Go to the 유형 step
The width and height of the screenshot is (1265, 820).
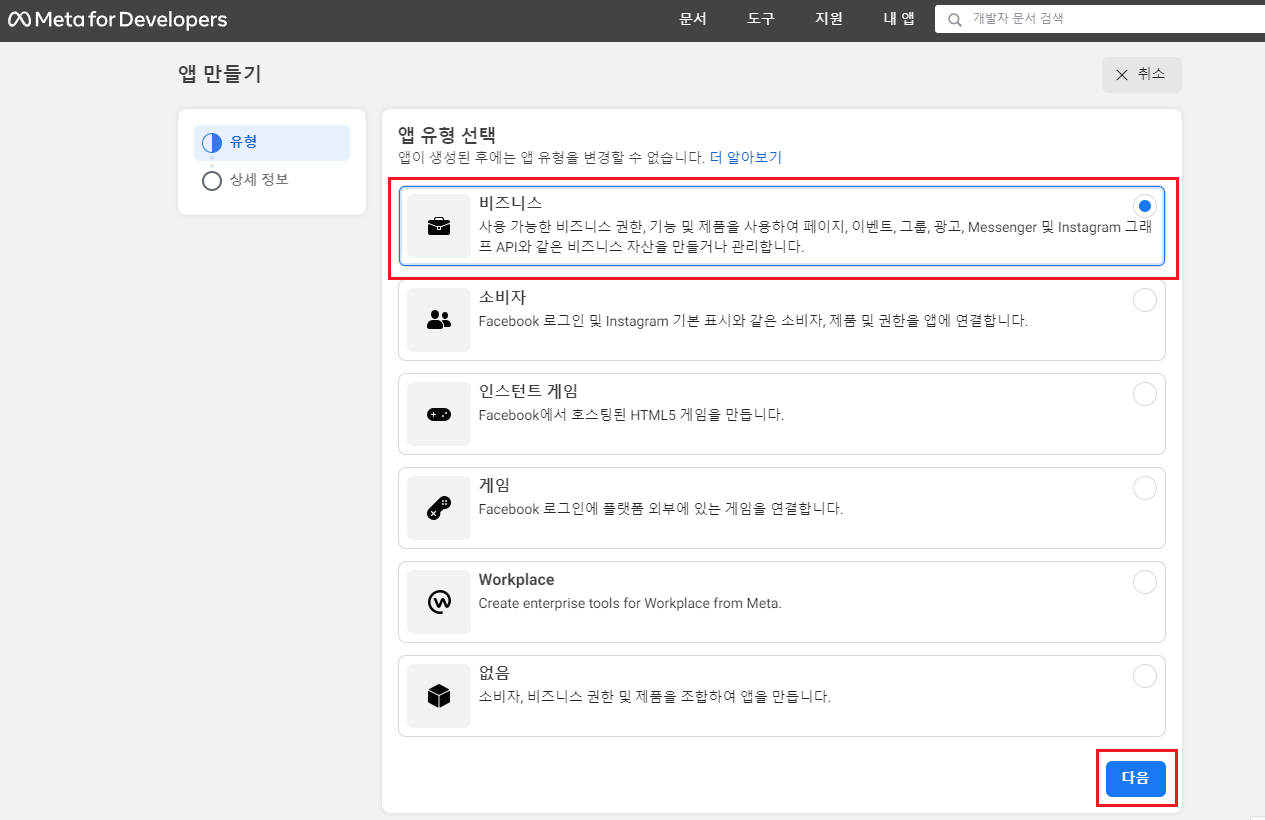pyautogui.click(x=272, y=143)
